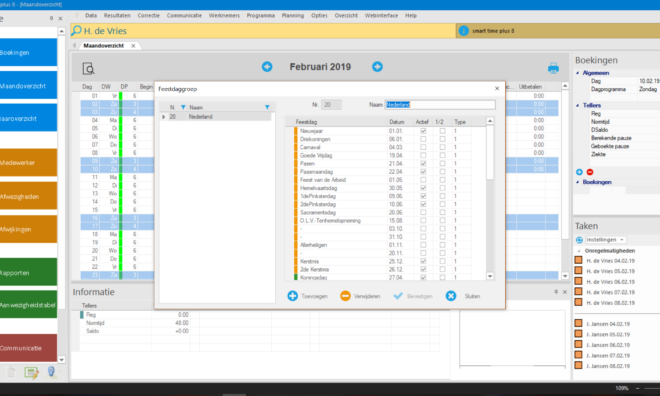This screenshot has height=396, width=660.
Task: Click the Naam input field
Action: pyautogui.click(x=440, y=105)
